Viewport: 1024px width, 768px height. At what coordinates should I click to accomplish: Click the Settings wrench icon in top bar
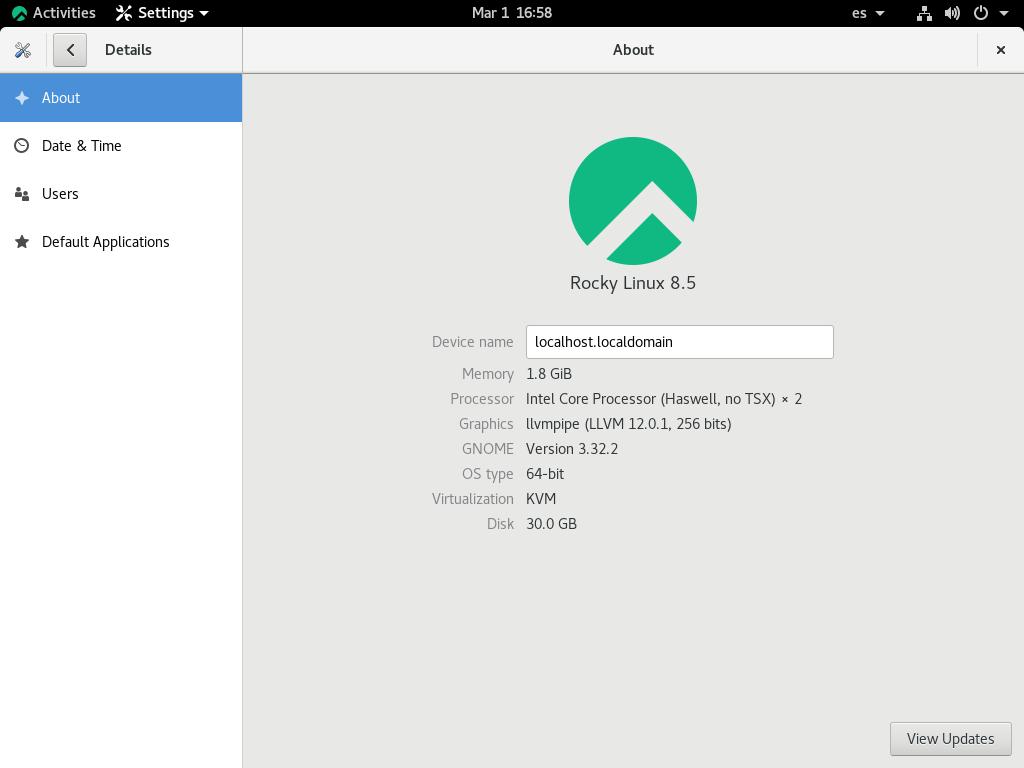click(123, 13)
